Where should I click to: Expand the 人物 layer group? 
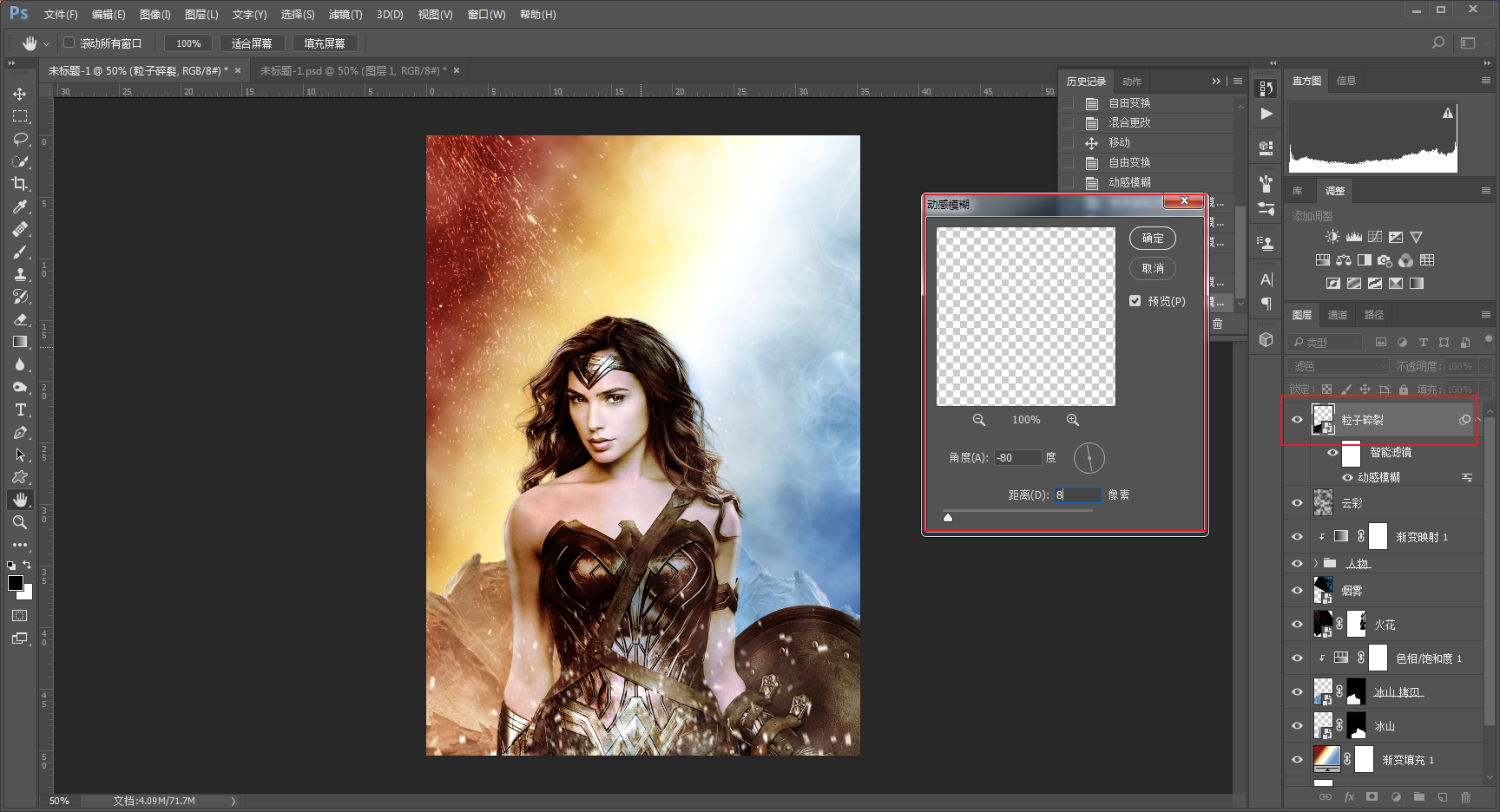1316,564
